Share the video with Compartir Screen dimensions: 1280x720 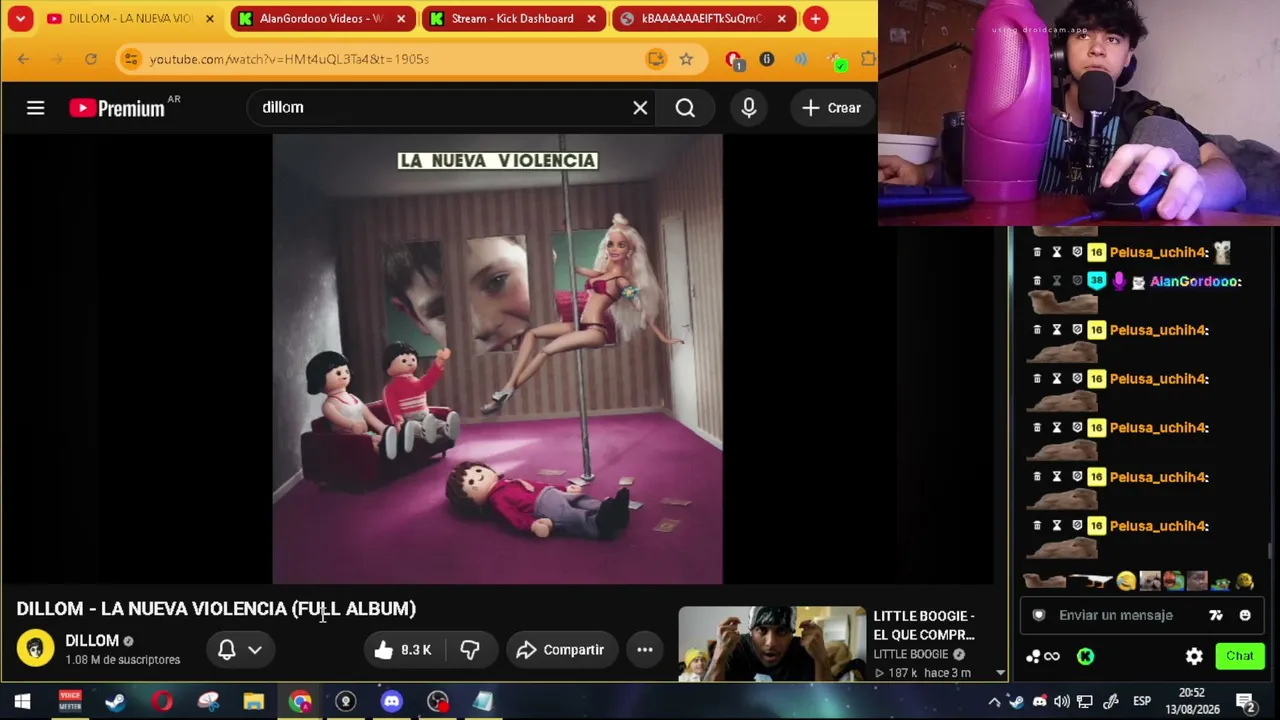coord(561,650)
